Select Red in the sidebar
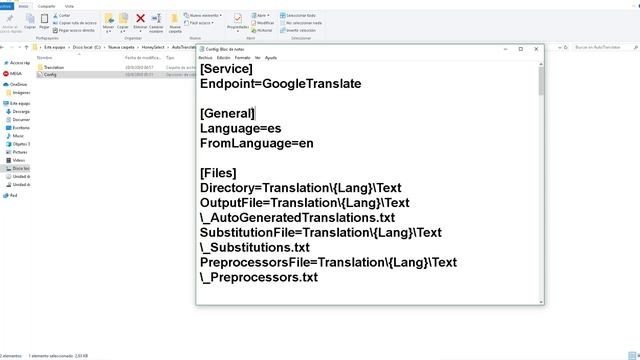Viewport: 640px width, 360px height. click(11, 196)
